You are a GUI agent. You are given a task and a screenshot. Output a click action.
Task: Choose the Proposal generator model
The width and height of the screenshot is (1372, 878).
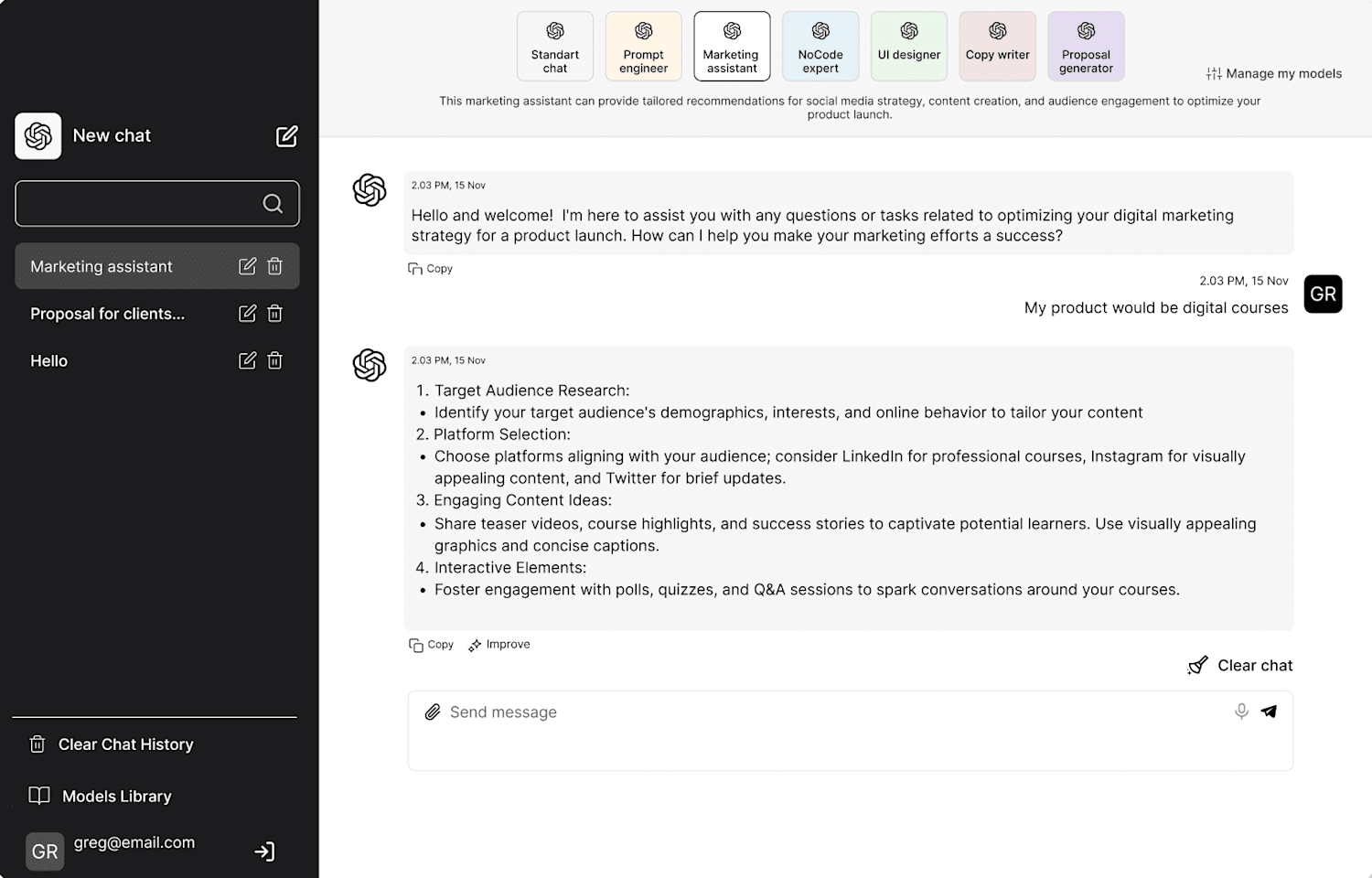[x=1086, y=46]
